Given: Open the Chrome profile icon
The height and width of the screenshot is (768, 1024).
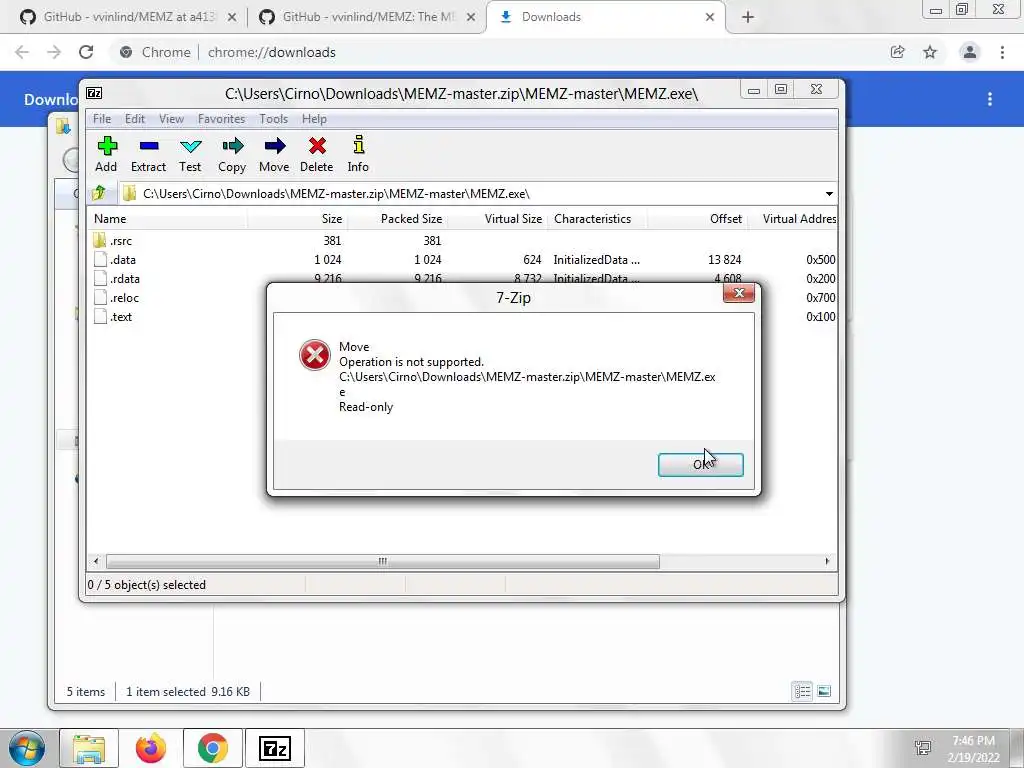Looking at the screenshot, I should click(x=970, y=52).
